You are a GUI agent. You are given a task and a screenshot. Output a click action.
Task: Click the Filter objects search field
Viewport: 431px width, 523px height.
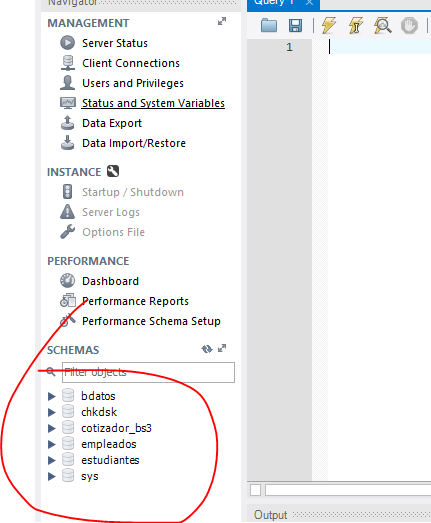click(148, 372)
